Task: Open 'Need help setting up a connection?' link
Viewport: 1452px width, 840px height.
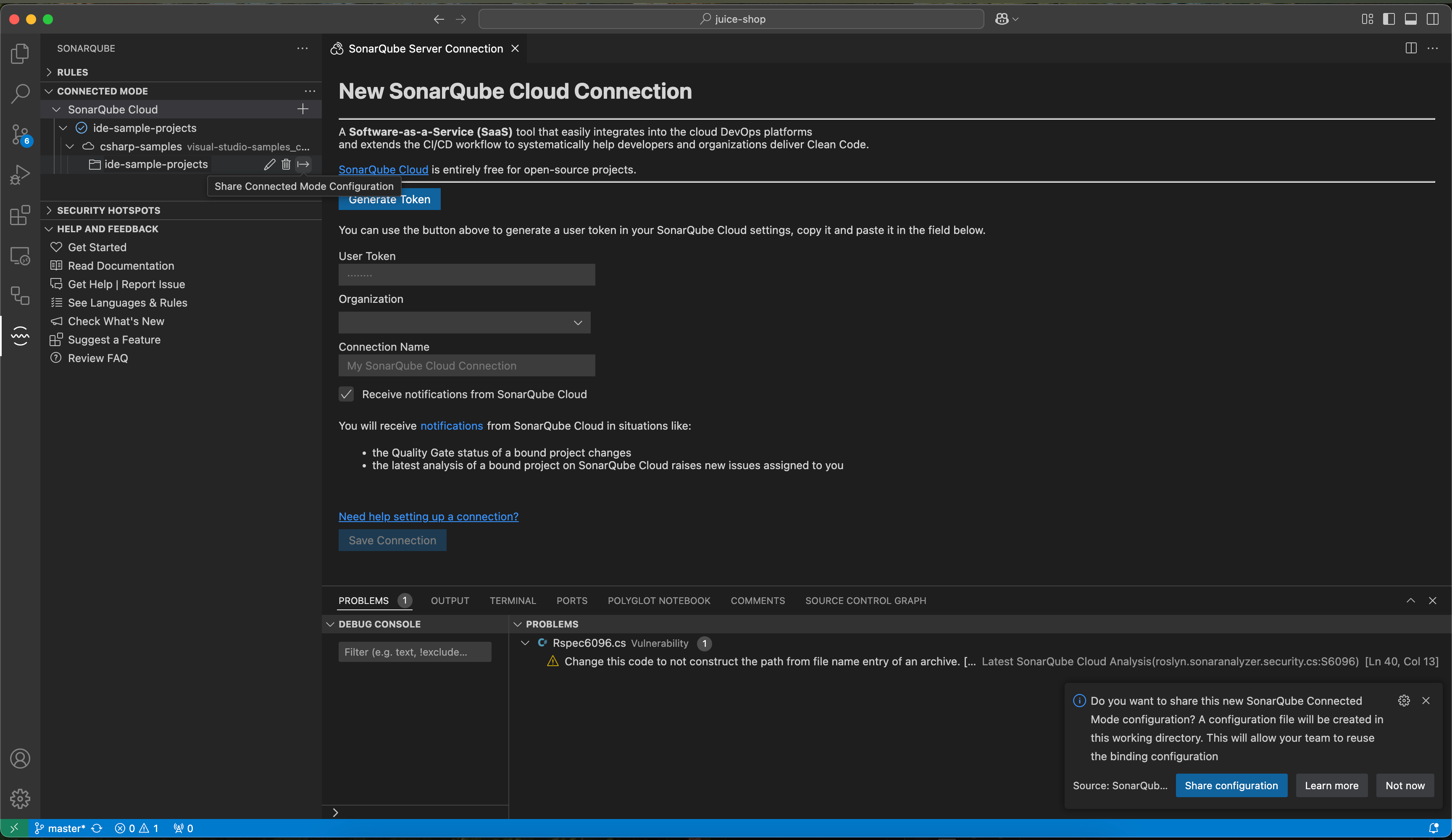Action: 428,516
